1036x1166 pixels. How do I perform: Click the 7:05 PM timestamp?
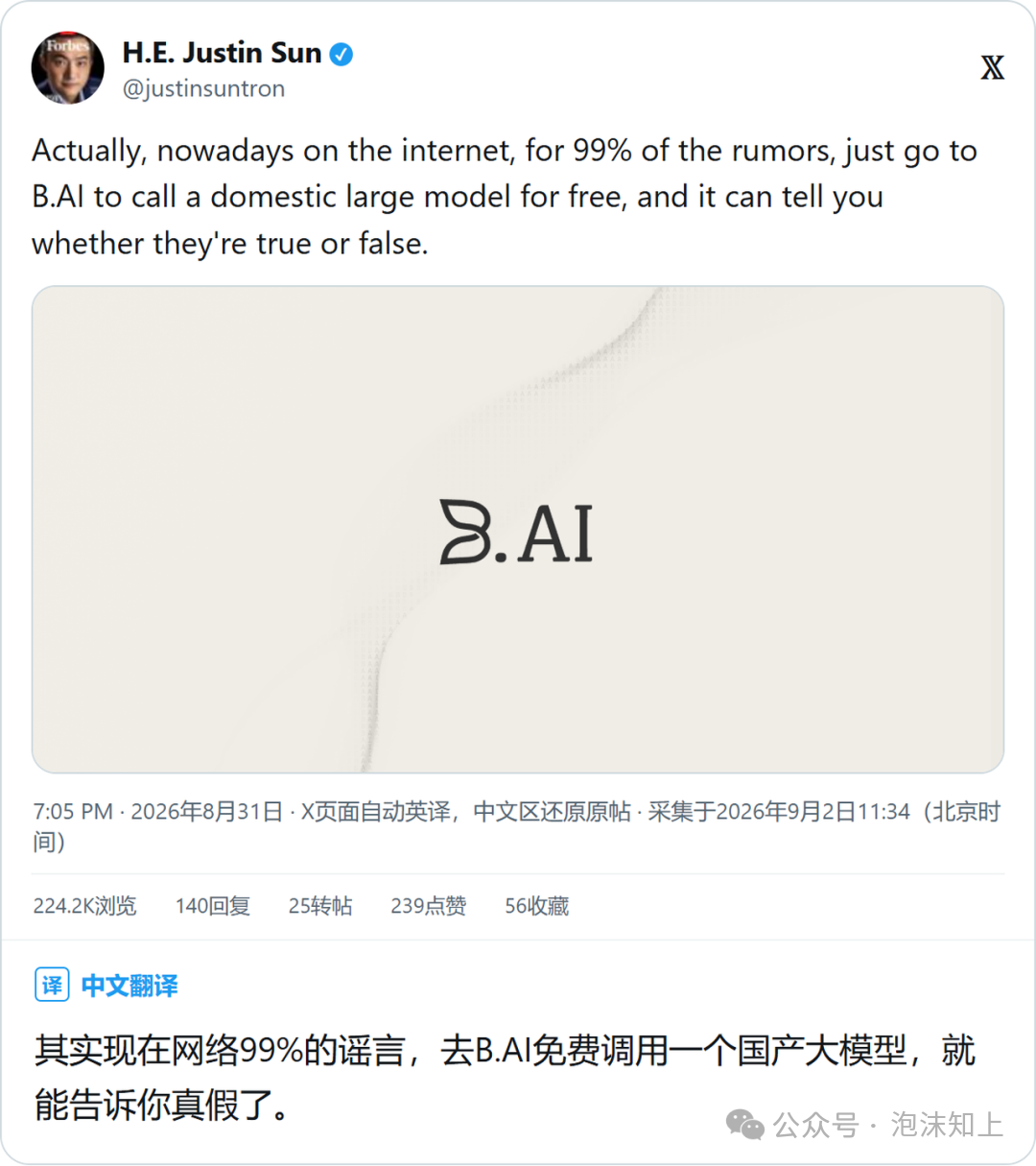click(73, 812)
